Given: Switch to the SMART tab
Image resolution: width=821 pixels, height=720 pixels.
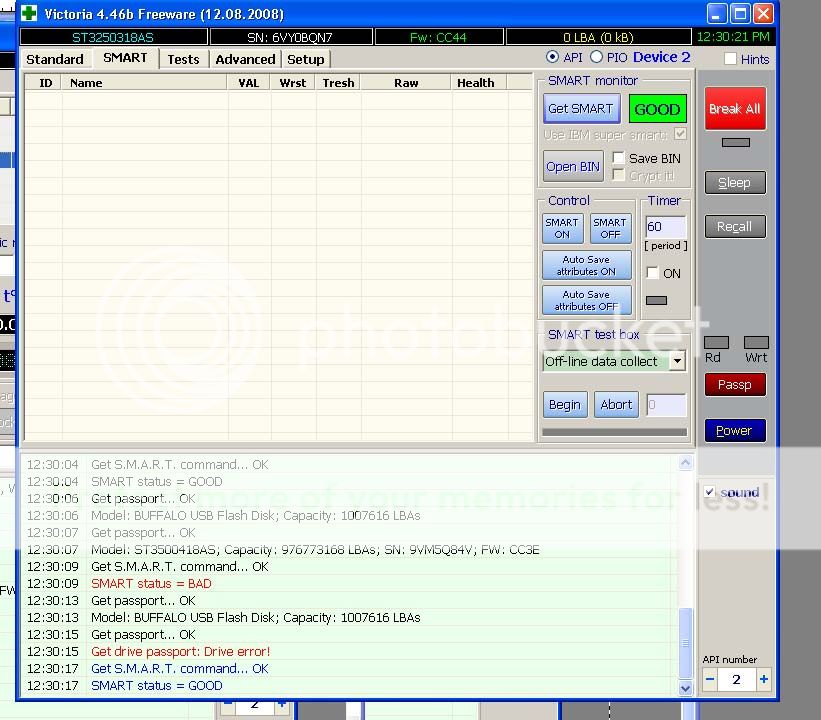Looking at the screenshot, I should point(125,58).
